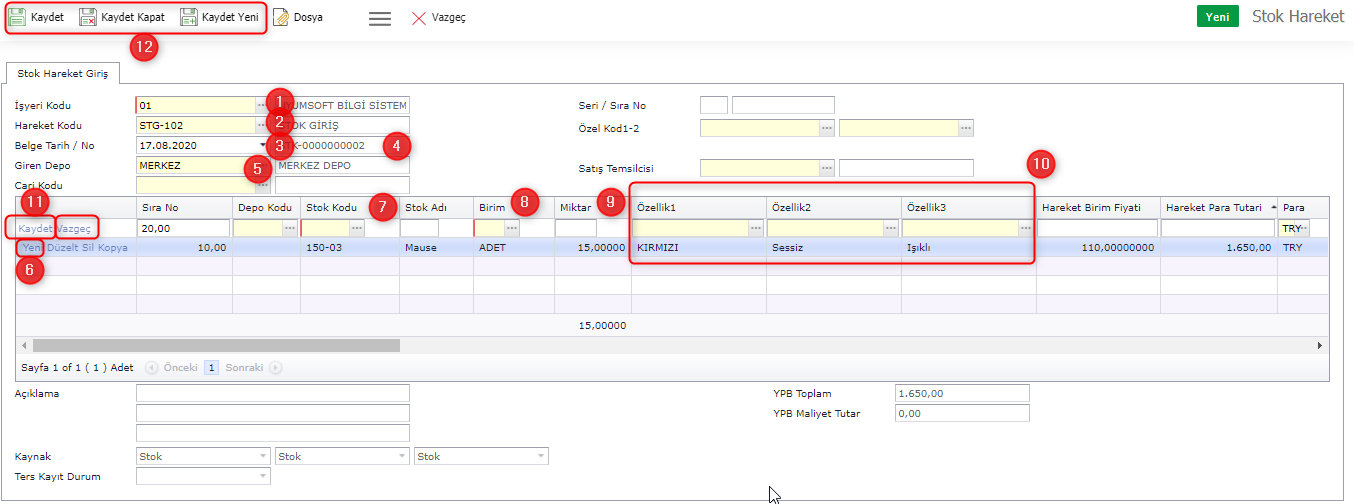Viewport: 1354px width, 504px height.
Task: Click sort arrow on Hareket Para Tutari column
Action: click(1272, 207)
